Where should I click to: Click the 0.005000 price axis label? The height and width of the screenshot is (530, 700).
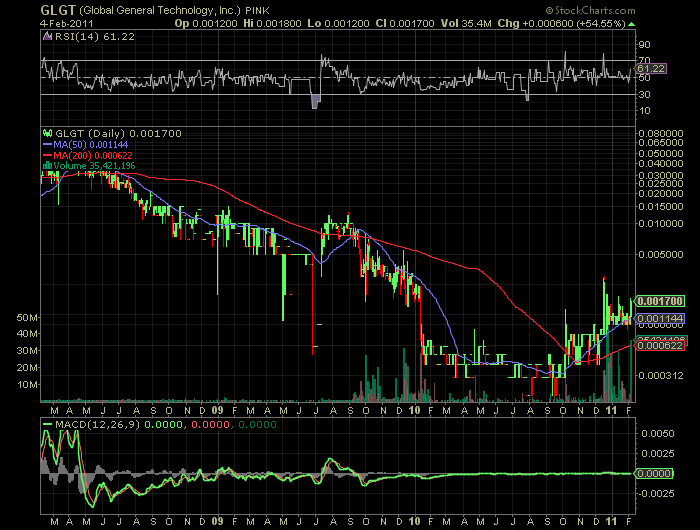(x=661, y=255)
